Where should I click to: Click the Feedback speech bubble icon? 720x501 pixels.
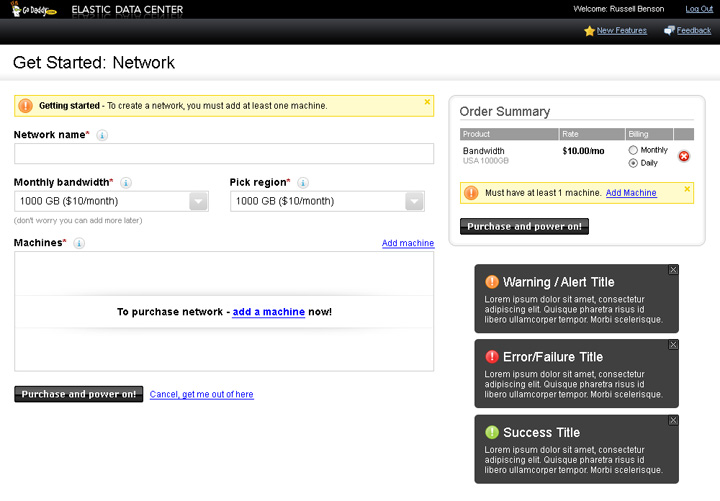(669, 31)
